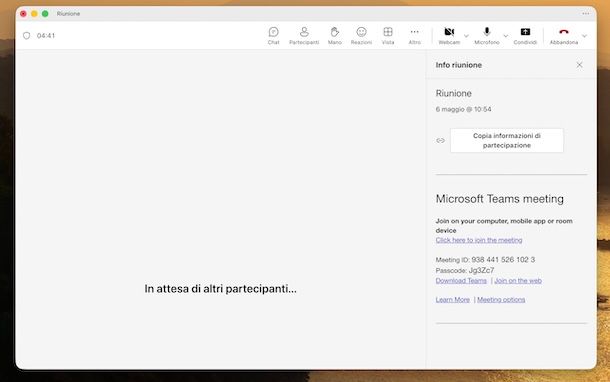This screenshot has width=610, height=382.
Task: Turn on the Webcam
Action: click(449, 35)
